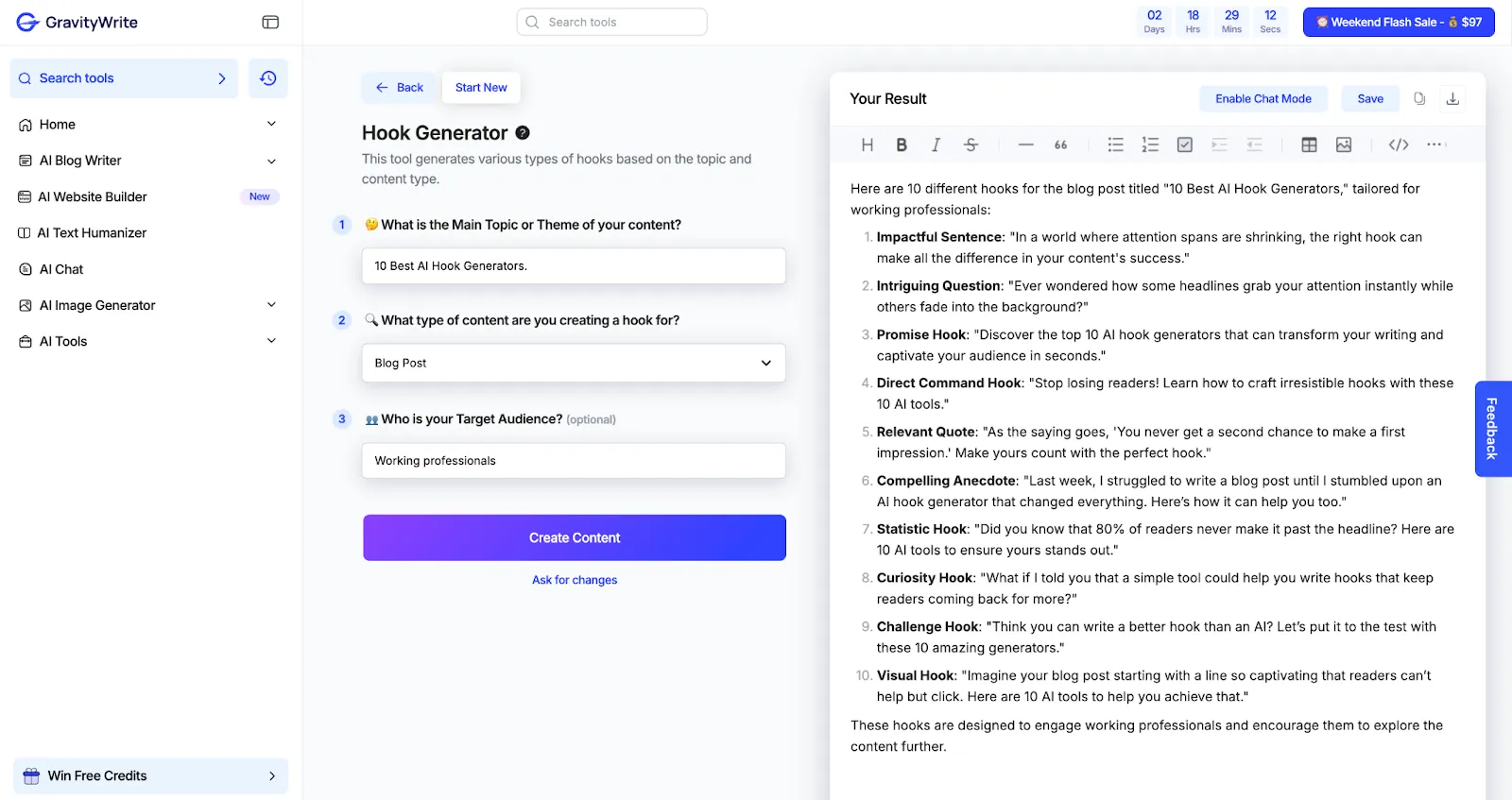This screenshot has height=800, width=1512.
Task: Click the AI Text Humanizer icon
Action: 25,233
